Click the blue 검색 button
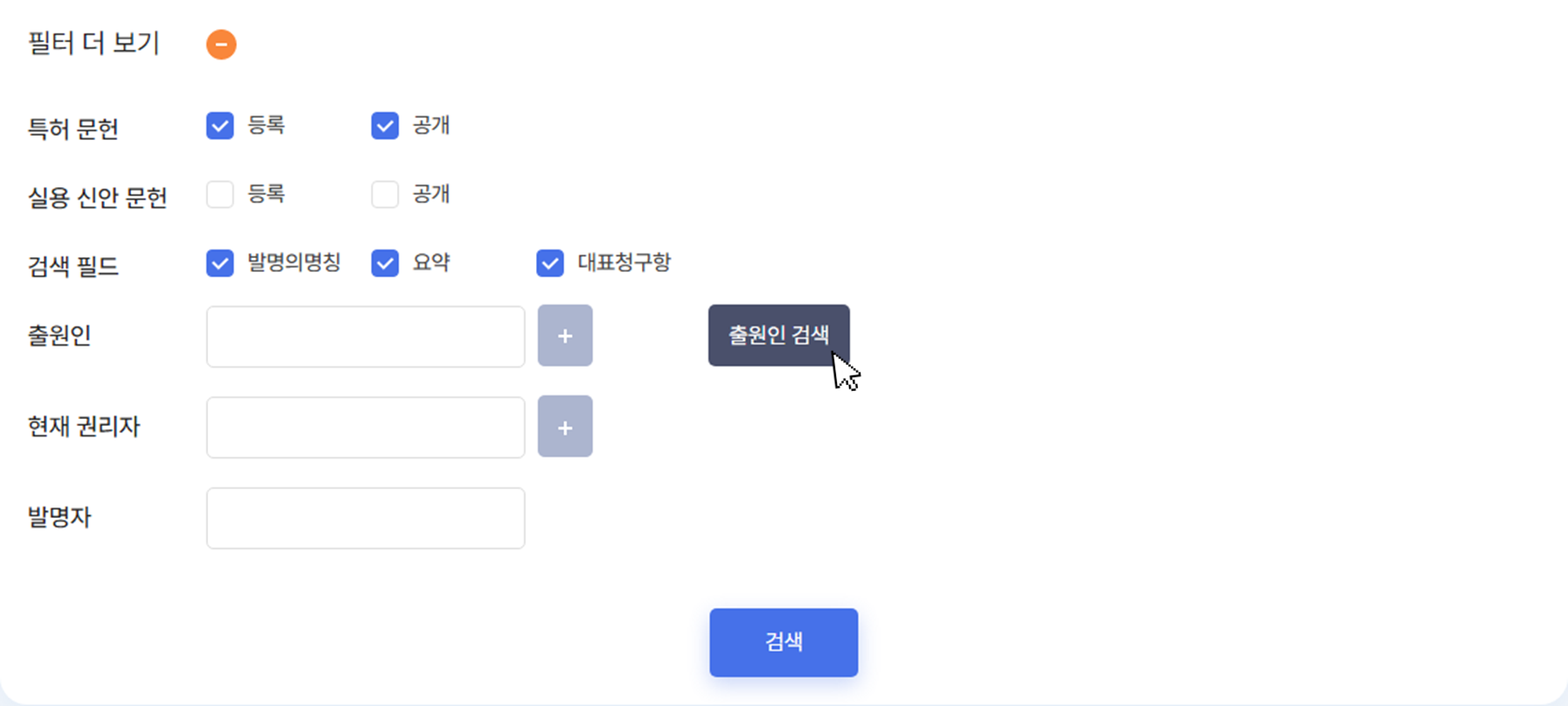 click(784, 642)
